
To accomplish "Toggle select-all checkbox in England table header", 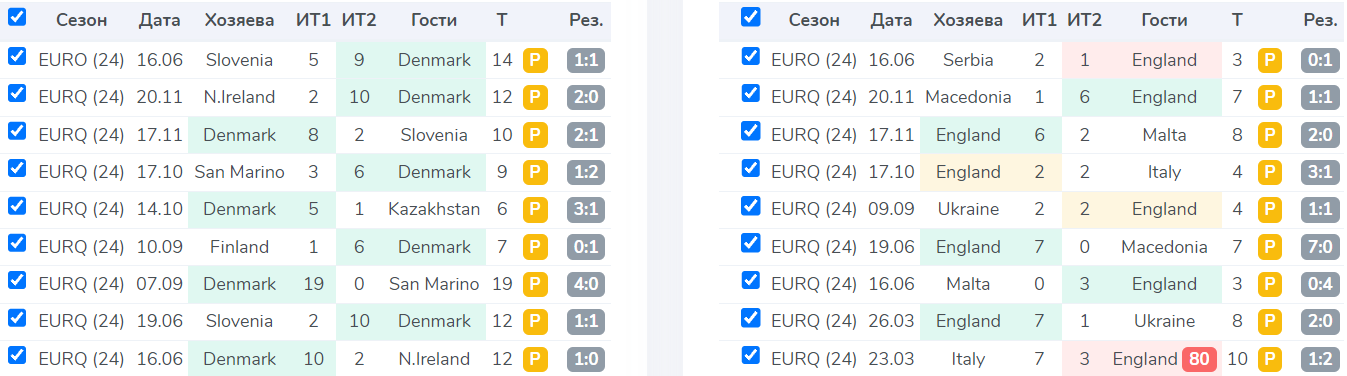I will (x=750, y=17).
